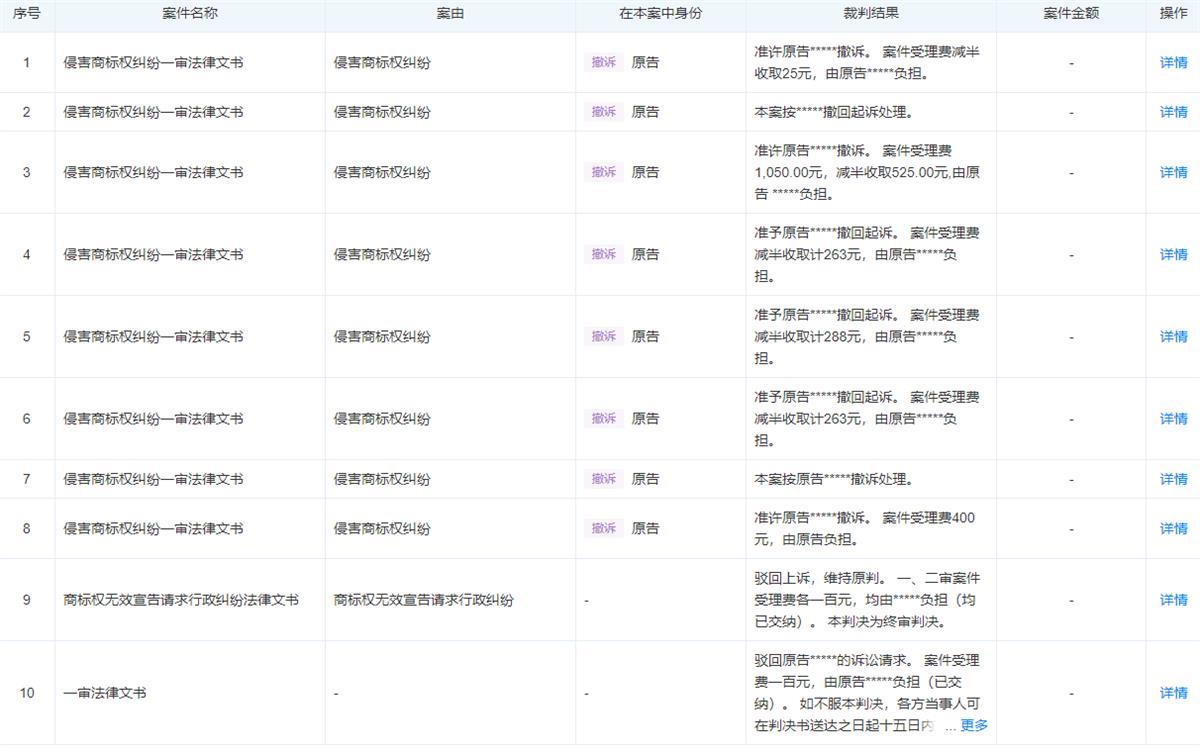Expand 更多 in row 10 judgment result

point(973,725)
